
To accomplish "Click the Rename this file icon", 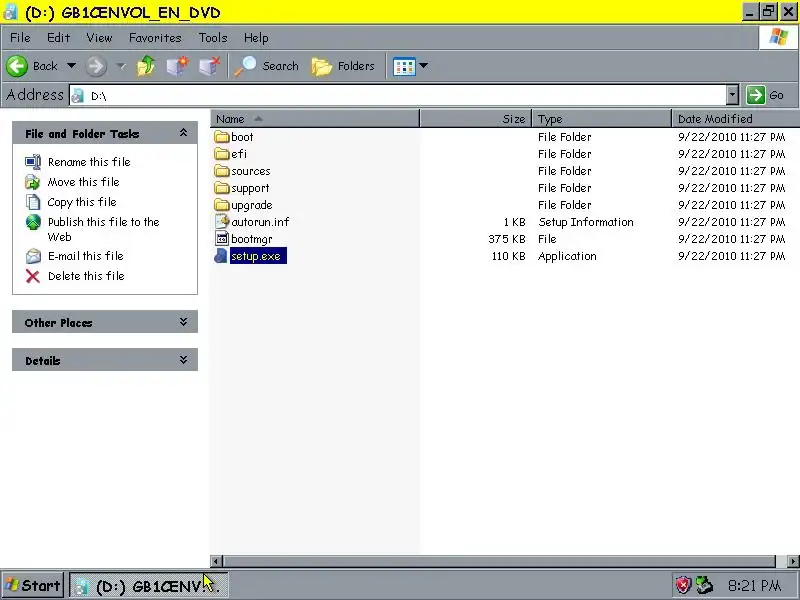I will pos(33,162).
